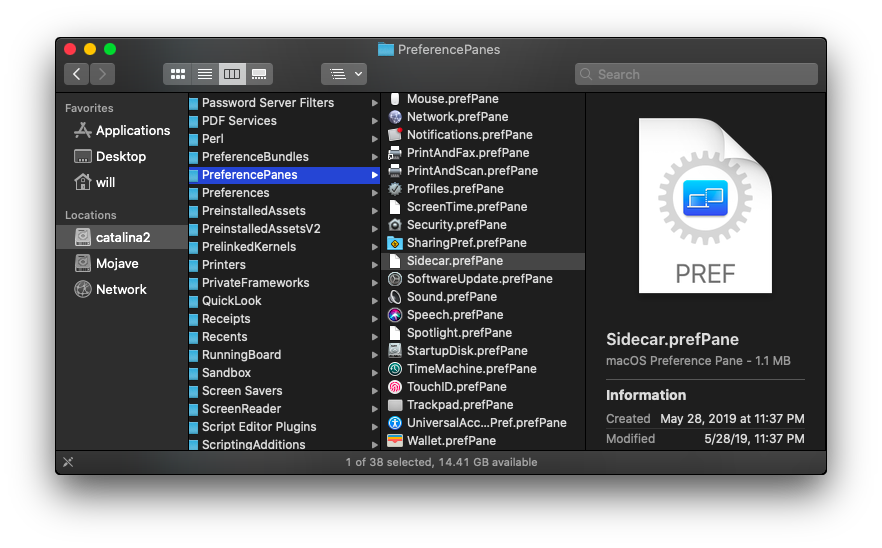Select the TouchID.prefPane fingerprint icon

point(395,387)
